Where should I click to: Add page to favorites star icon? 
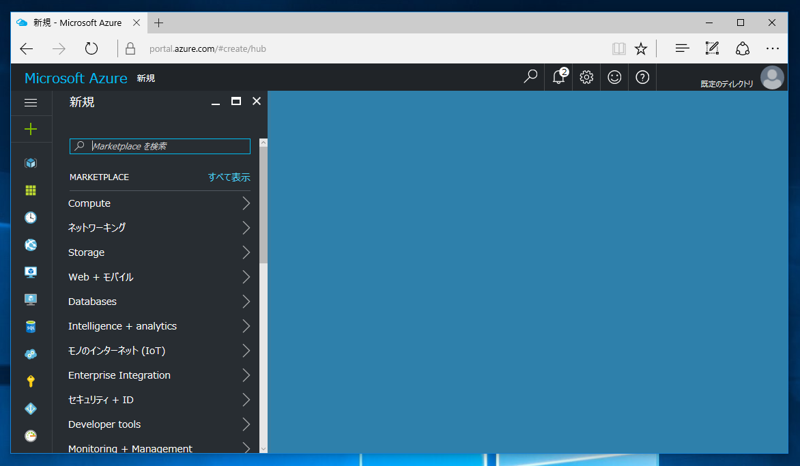point(641,48)
